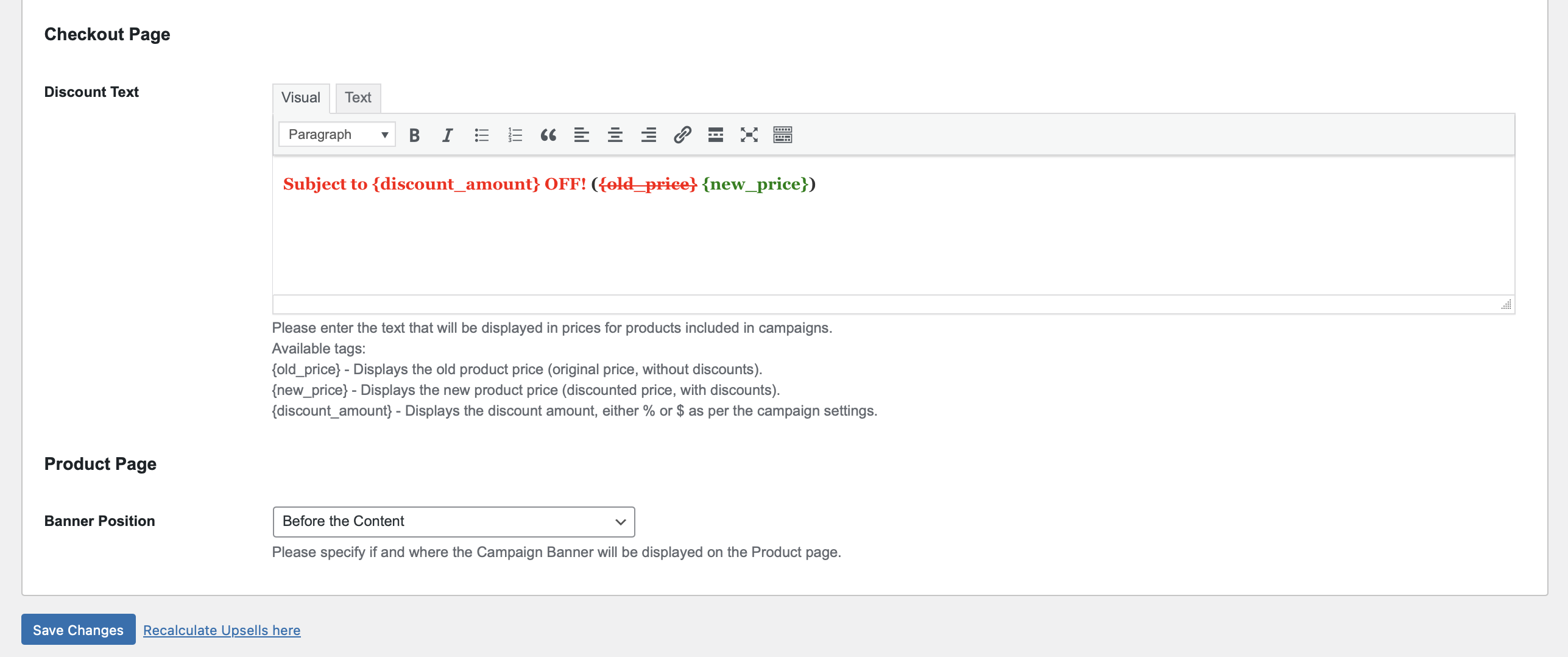The height and width of the screenshot is (657, 1568).
Task: Switch to the Text editor tab
Action: tap(358, 98)
